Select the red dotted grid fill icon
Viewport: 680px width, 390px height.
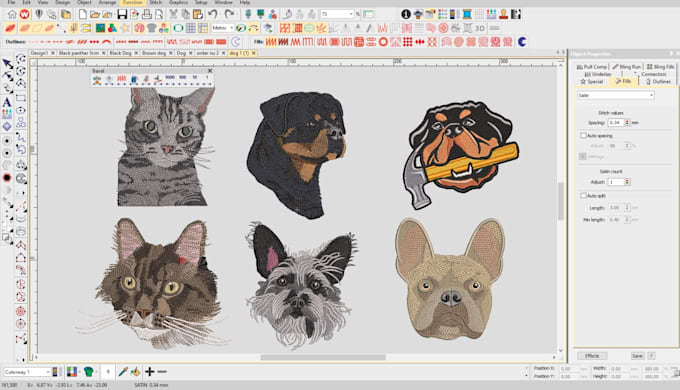coord(408,42)
